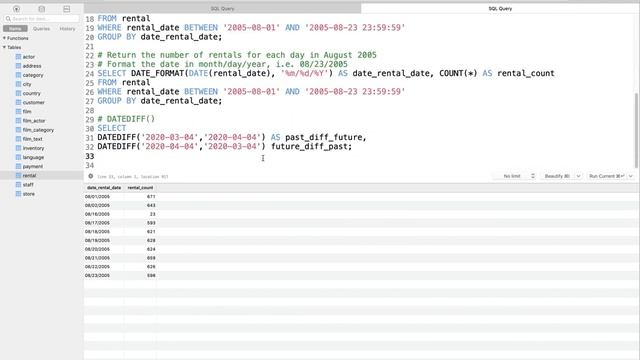Image resolution: width=640 pixels, height=360 pixels.
Task: Click the panel layout icon in the sidebar toolbar
Action: 67,9
